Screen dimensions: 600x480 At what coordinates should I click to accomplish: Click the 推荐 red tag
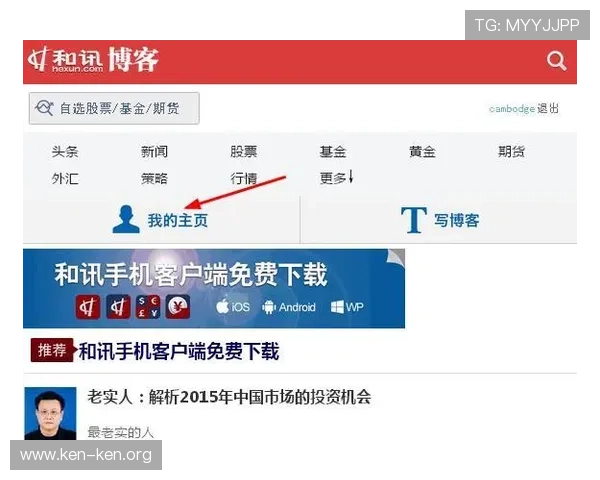(x=52, y=350)
